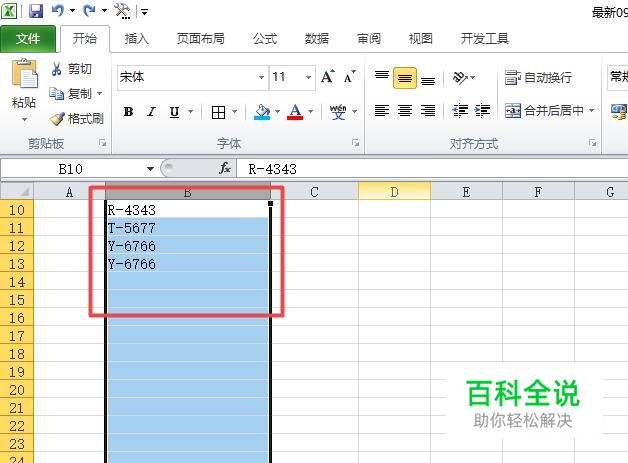Open the font size 11 dropdown
The image size is (628, 463).
[x=308, y=77]
